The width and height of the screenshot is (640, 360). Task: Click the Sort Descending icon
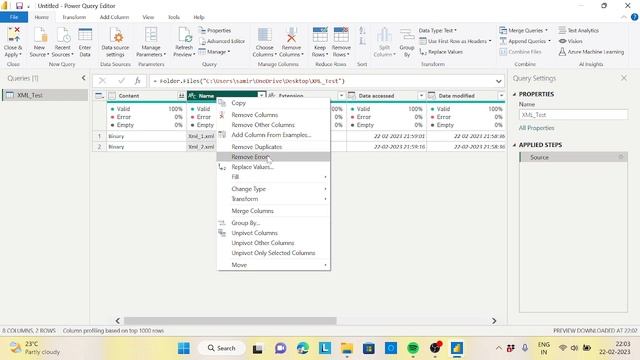tap(362, 40)
